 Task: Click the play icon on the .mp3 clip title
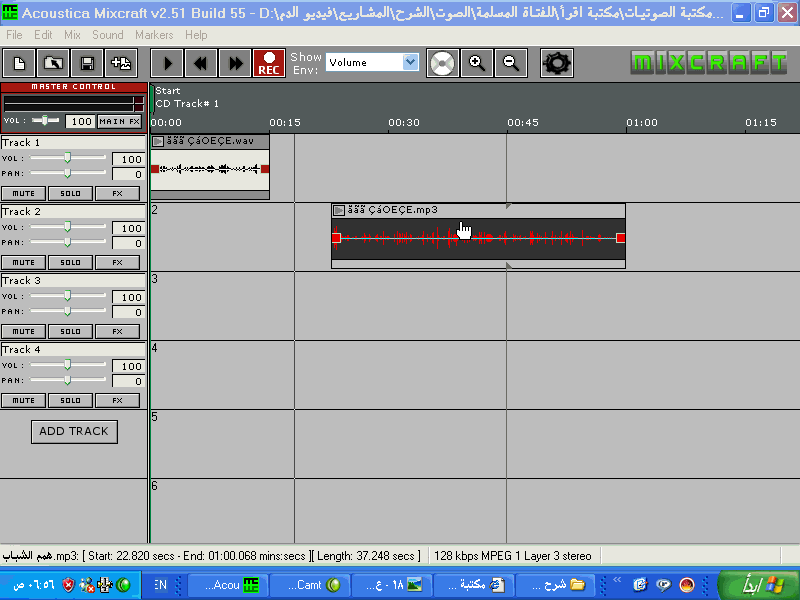point(339,210)
